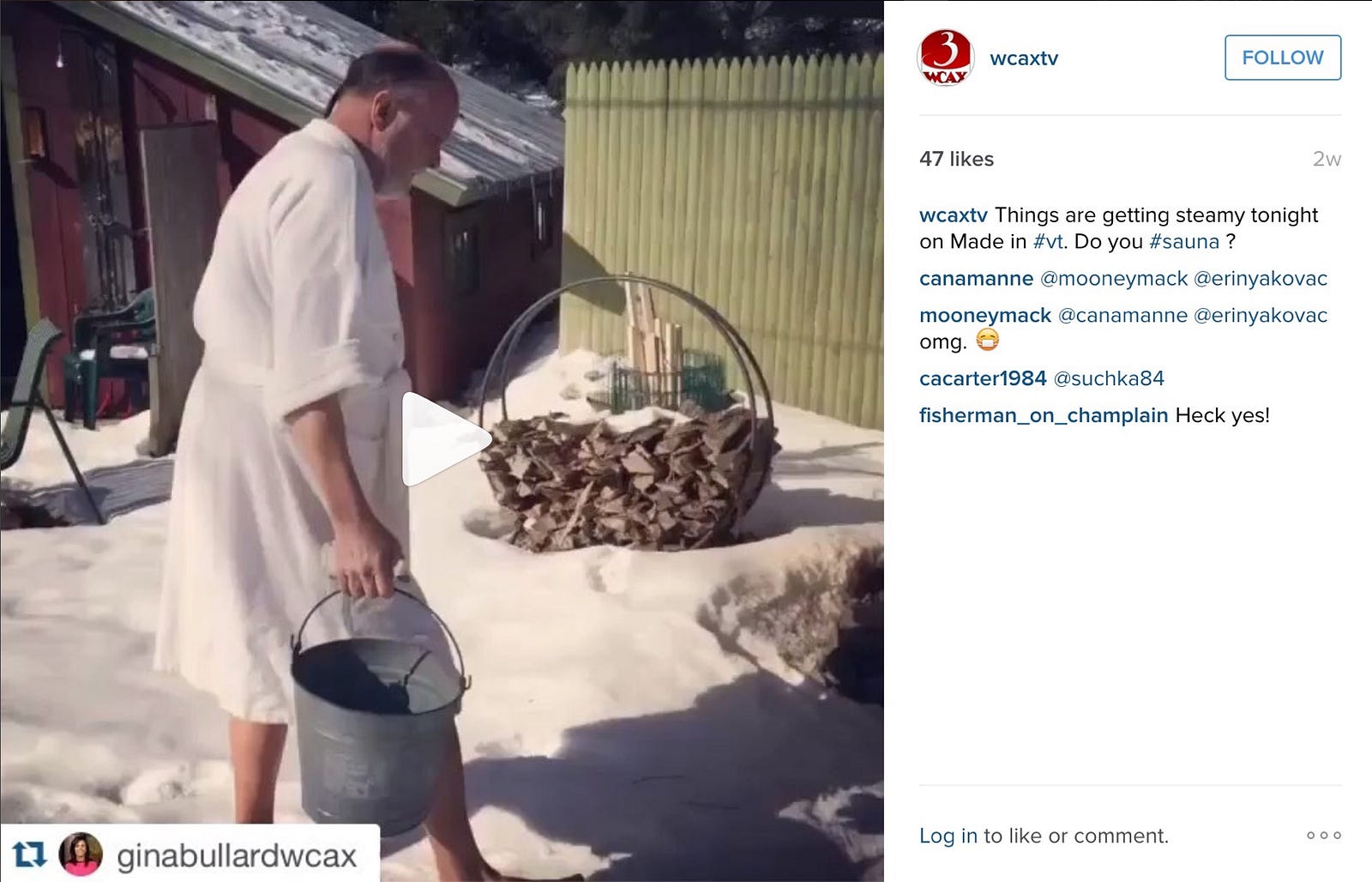Click the 47 likes count
This screenshot has height=882, width=1372.
956,159
